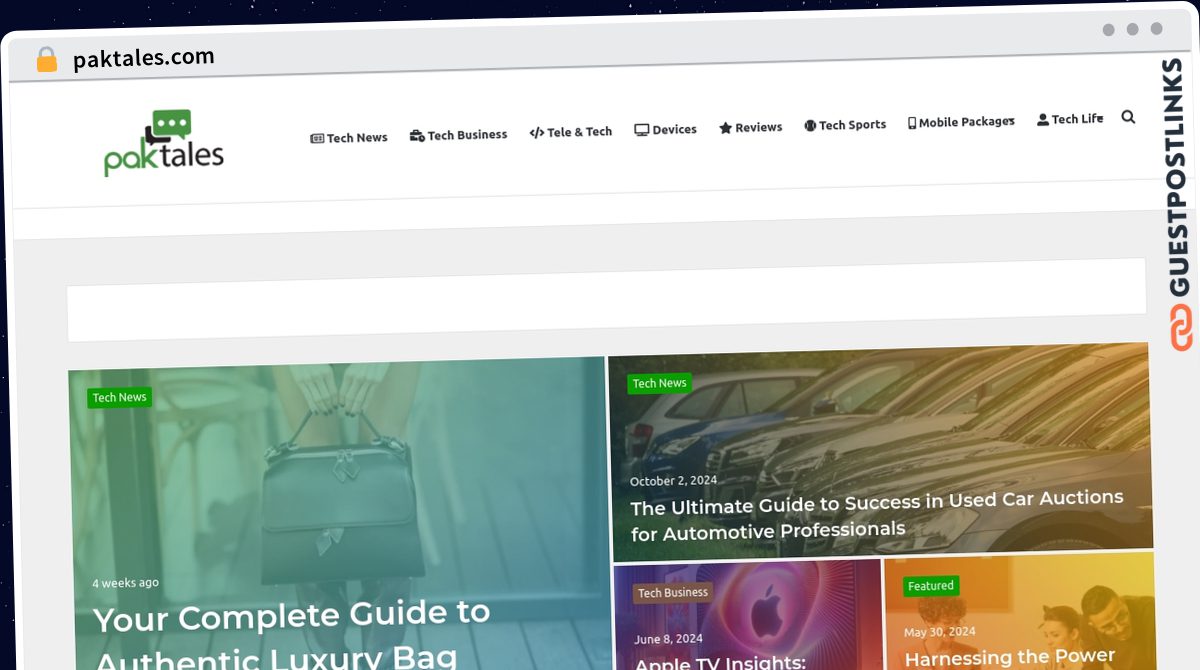Open Tech Business tag on Apple TV article

coord(673,593)
